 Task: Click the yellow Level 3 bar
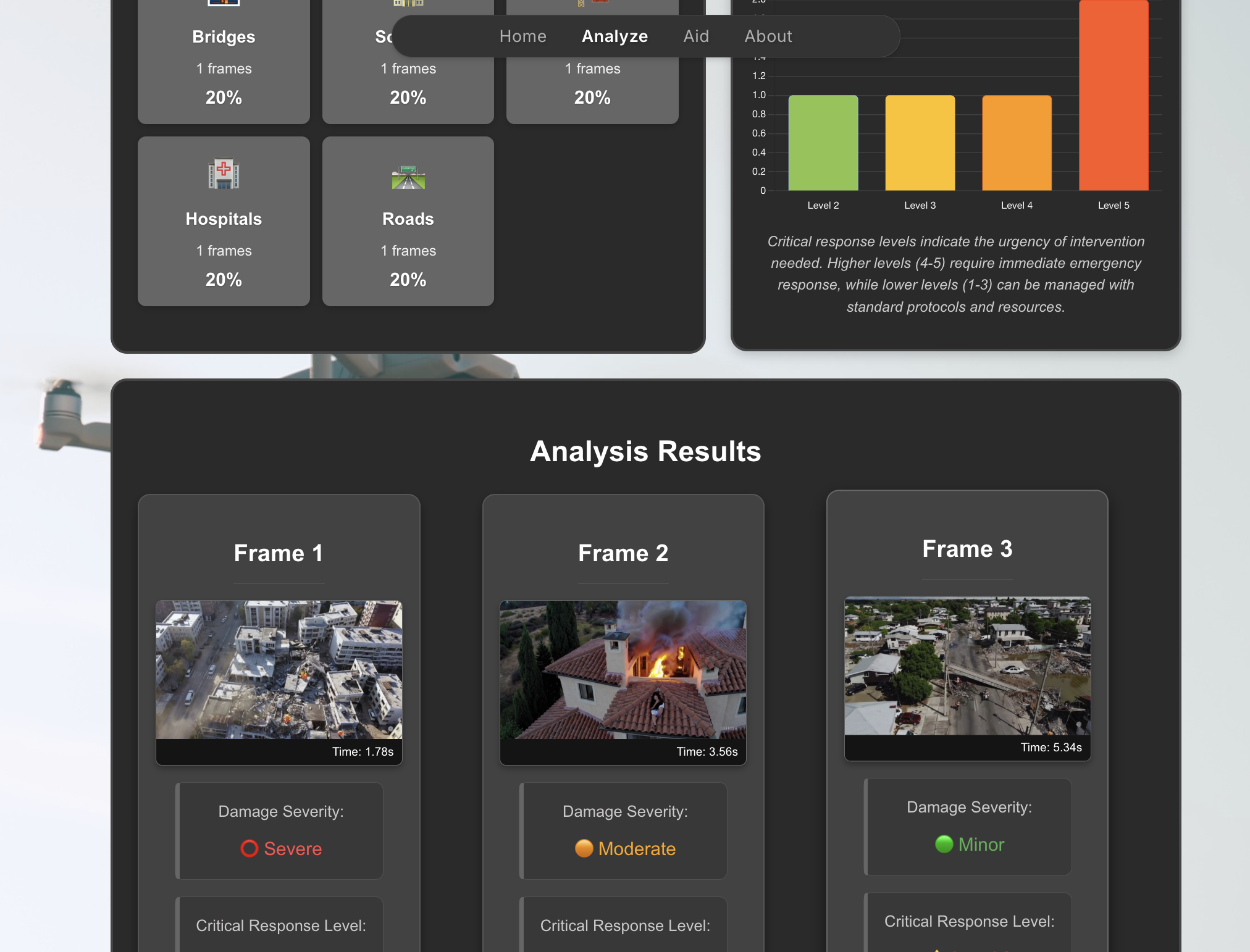click(920, 143)
